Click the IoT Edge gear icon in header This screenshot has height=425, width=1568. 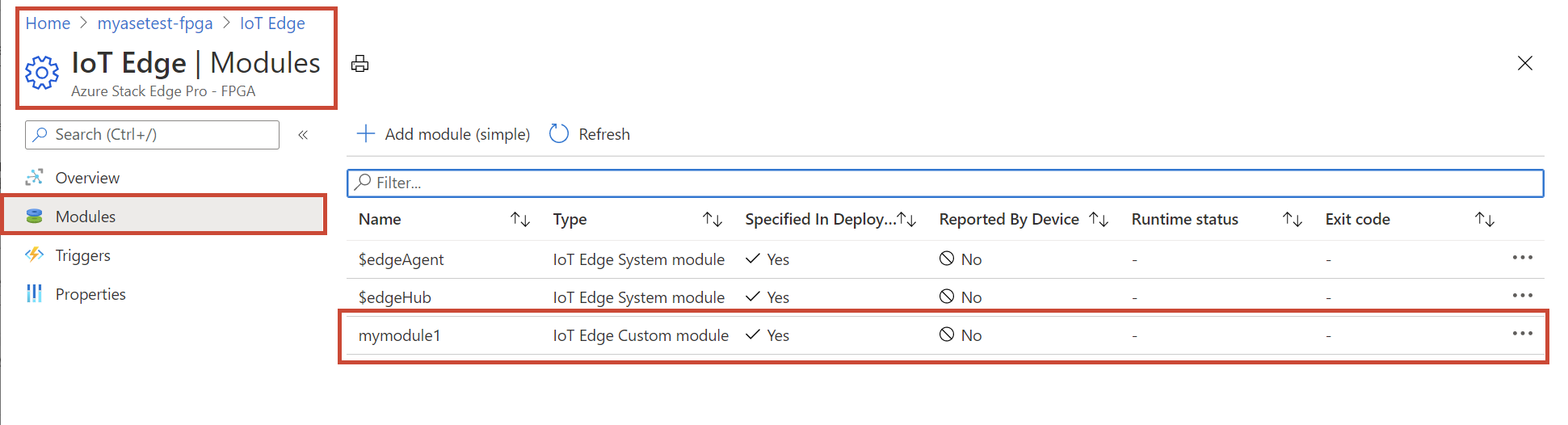[42, 73]
